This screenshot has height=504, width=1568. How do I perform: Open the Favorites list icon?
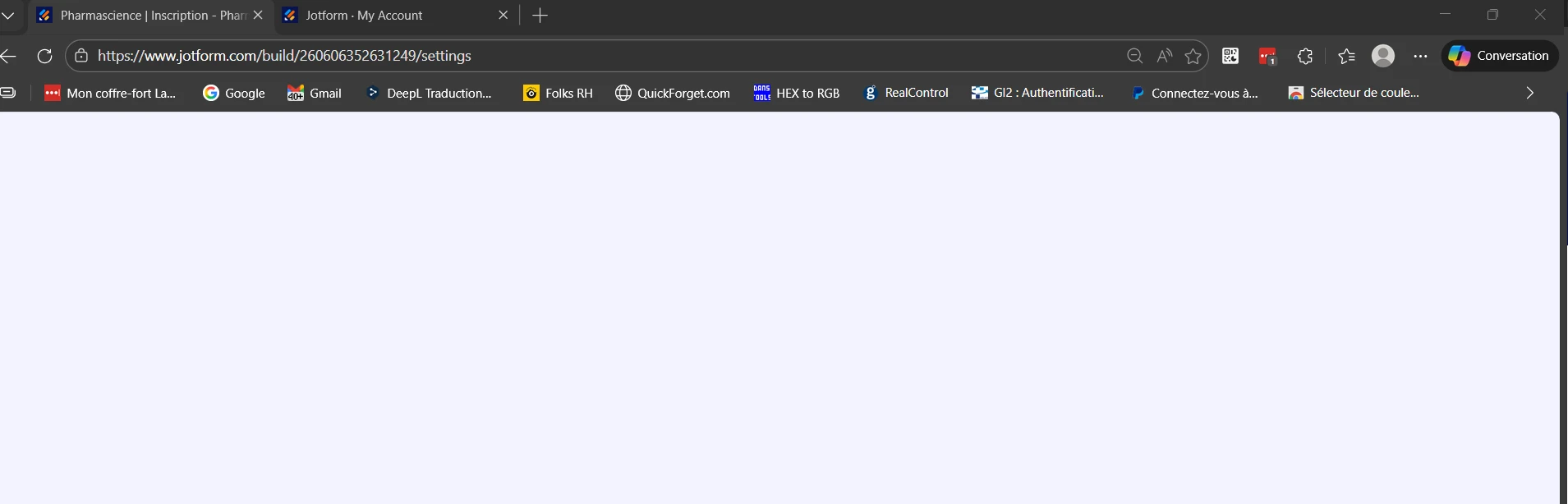[1346, 56]
